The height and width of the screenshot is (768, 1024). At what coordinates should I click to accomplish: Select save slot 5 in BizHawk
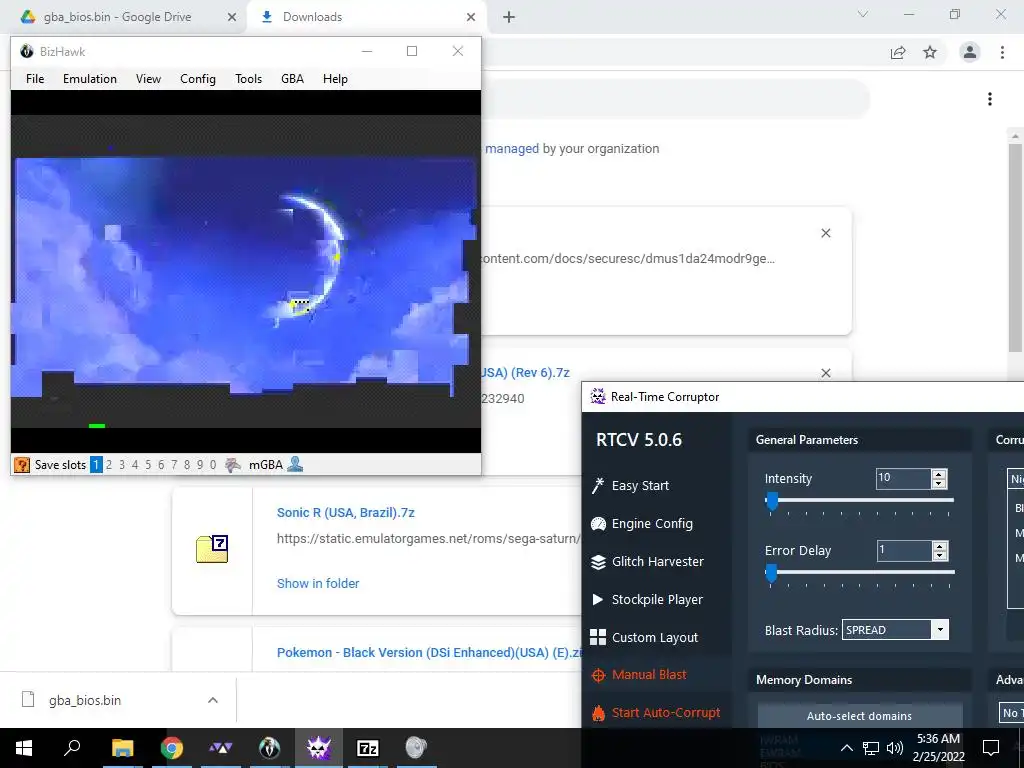[x=148, y=465]
